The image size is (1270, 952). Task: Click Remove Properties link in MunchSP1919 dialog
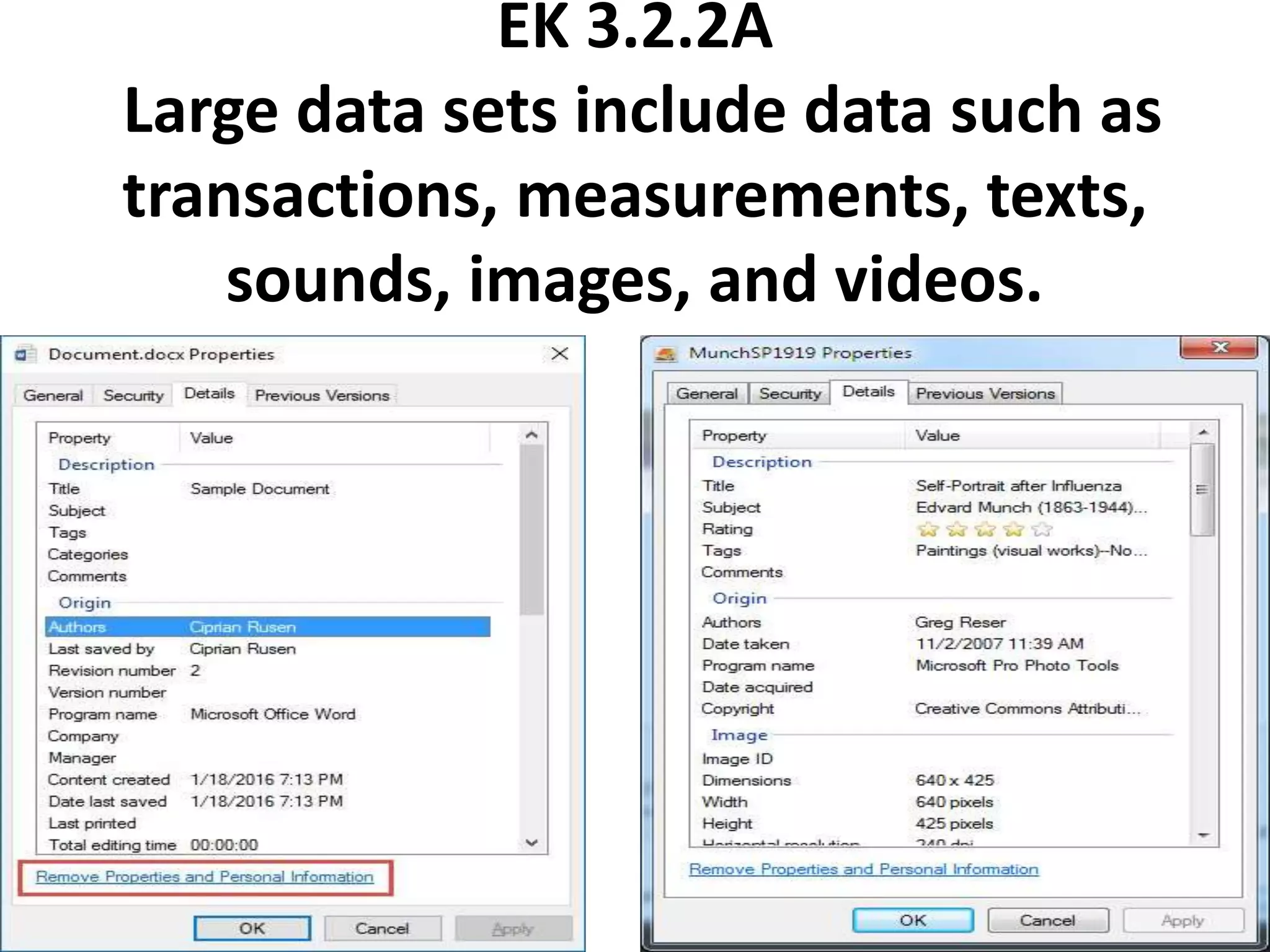click(864, 869)
